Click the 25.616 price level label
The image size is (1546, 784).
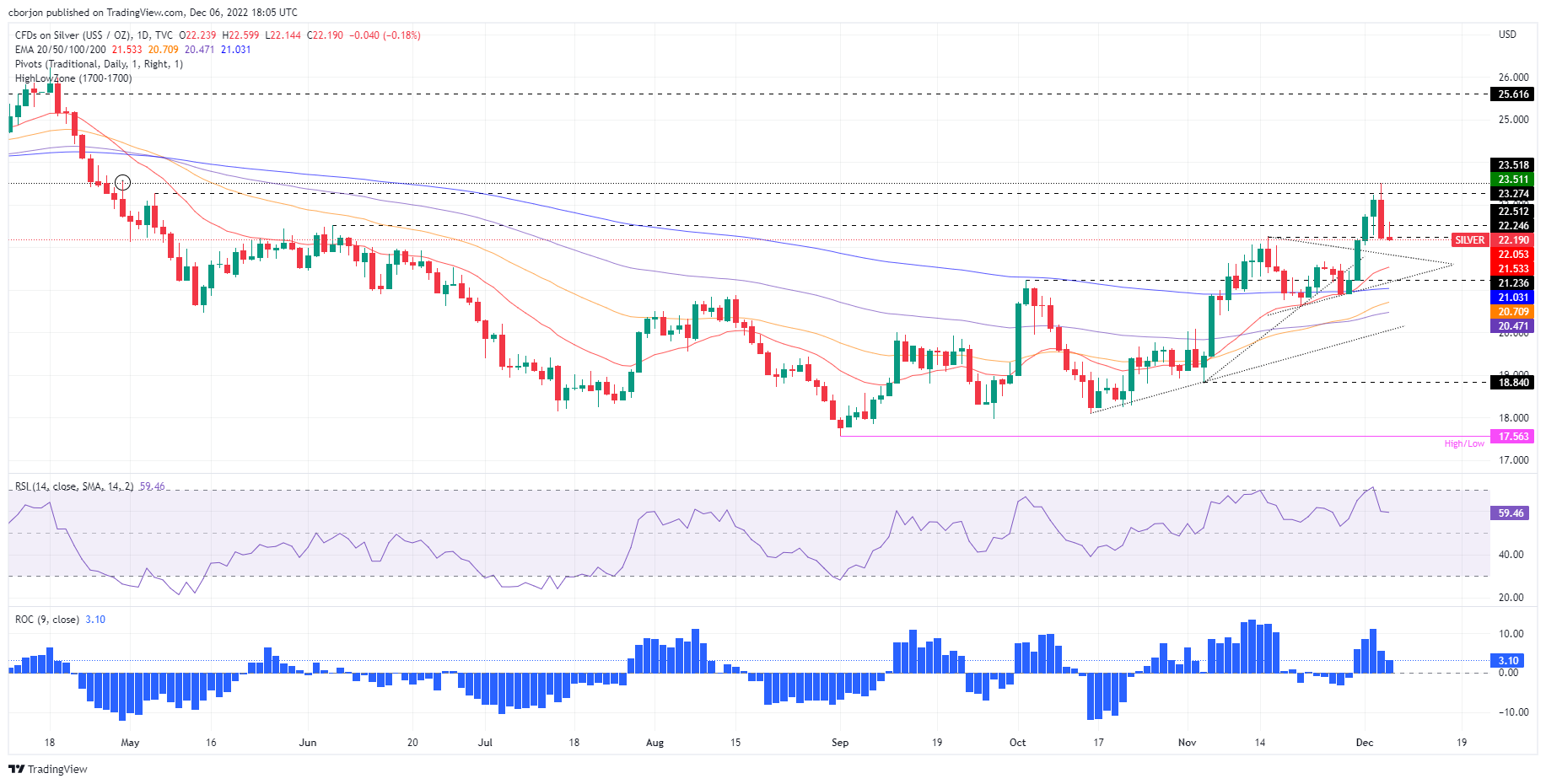pyautogui.click(x=1513, y=94)
